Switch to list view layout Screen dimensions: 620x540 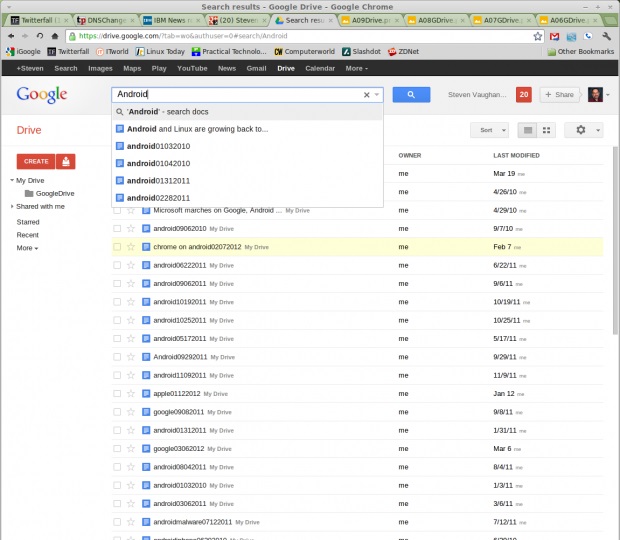tap(527, 130)
